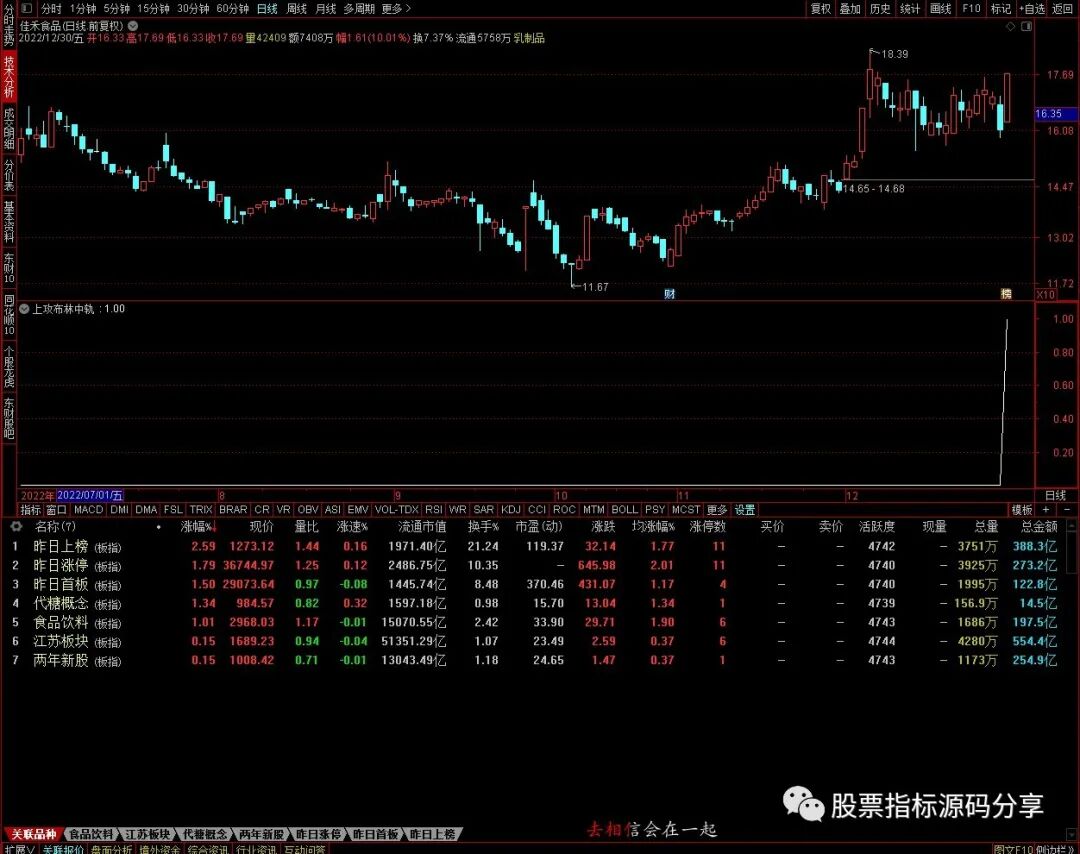Viewport: 1080px width, 854px height.
Task: Select the 60分钟 timeframe
Action: (233, 8)
